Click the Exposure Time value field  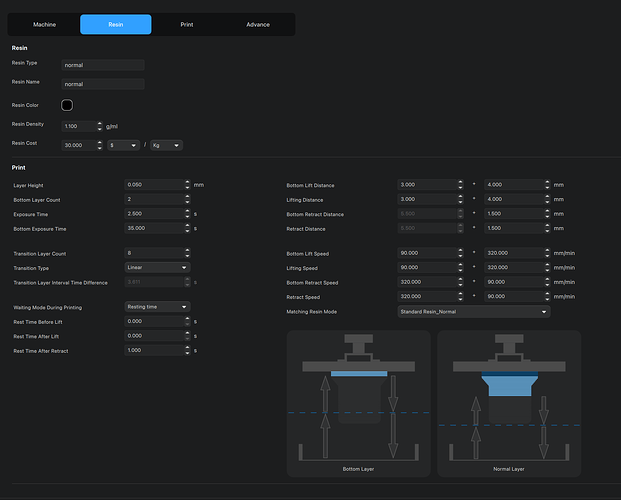coord(154,214)
